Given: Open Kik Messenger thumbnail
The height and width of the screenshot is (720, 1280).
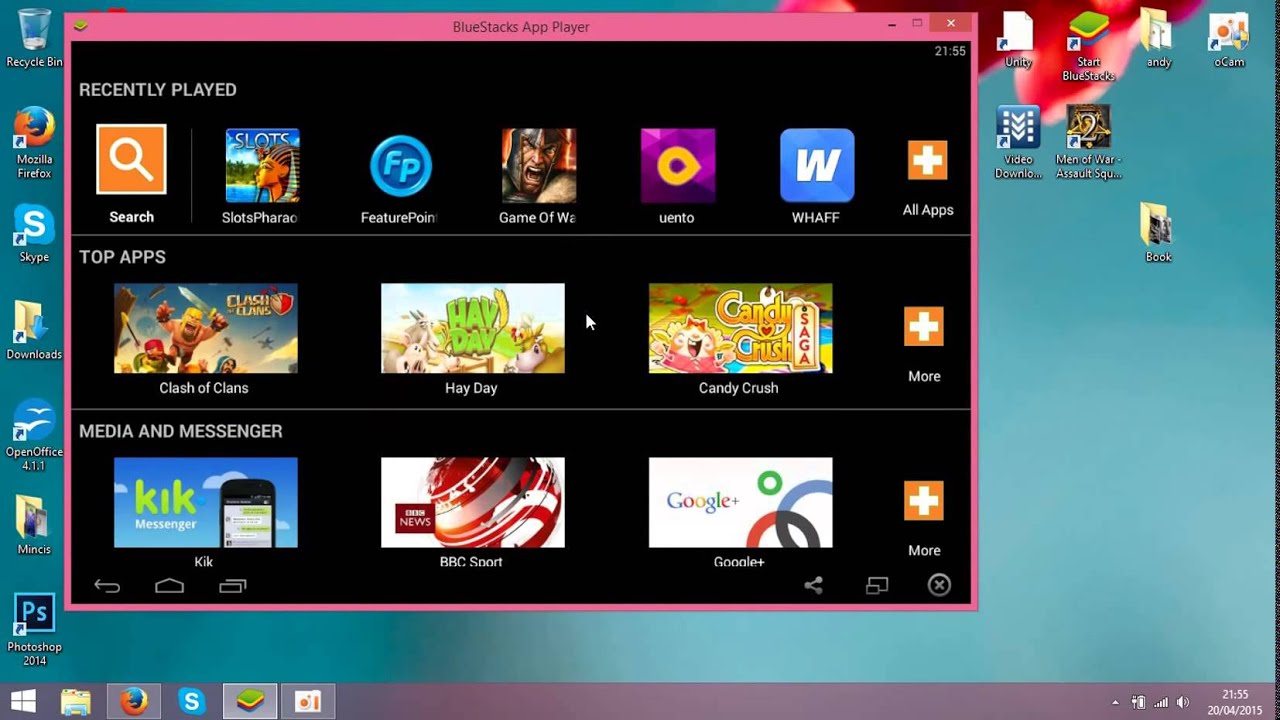Looking at the screenshot, I should point(205,502).
